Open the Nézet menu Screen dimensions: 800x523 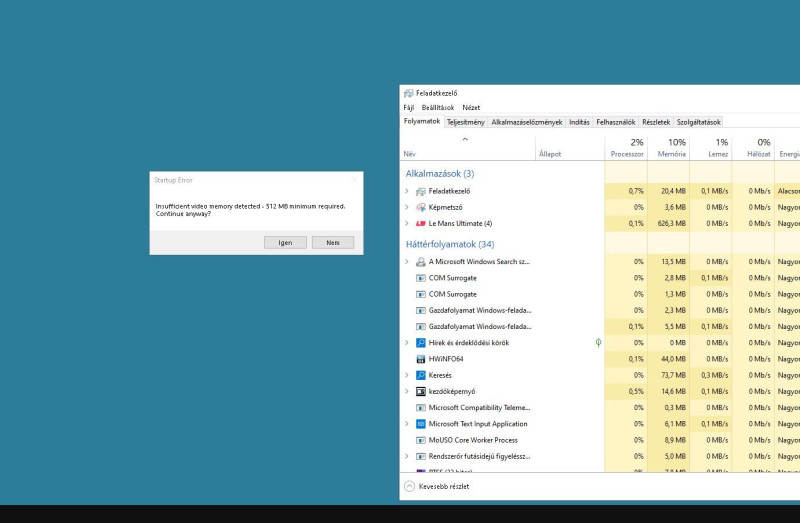coord(471,108)
